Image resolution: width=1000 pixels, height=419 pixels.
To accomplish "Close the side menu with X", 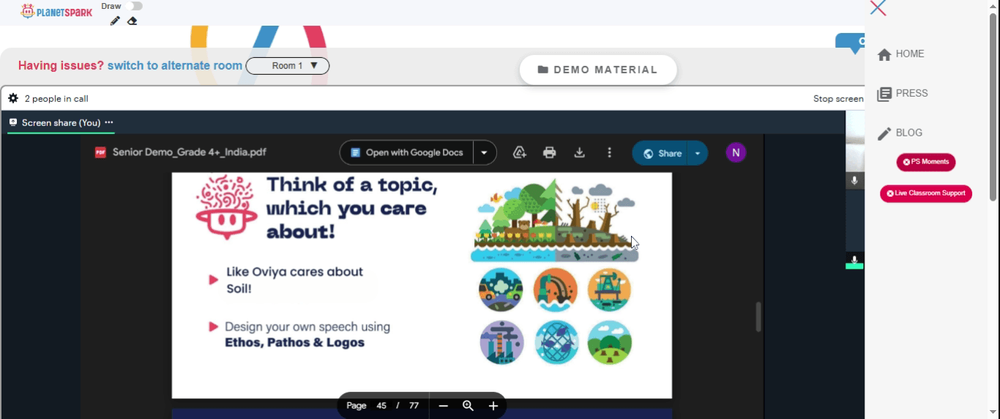I will pyautogui.click(x=878, y=8).
